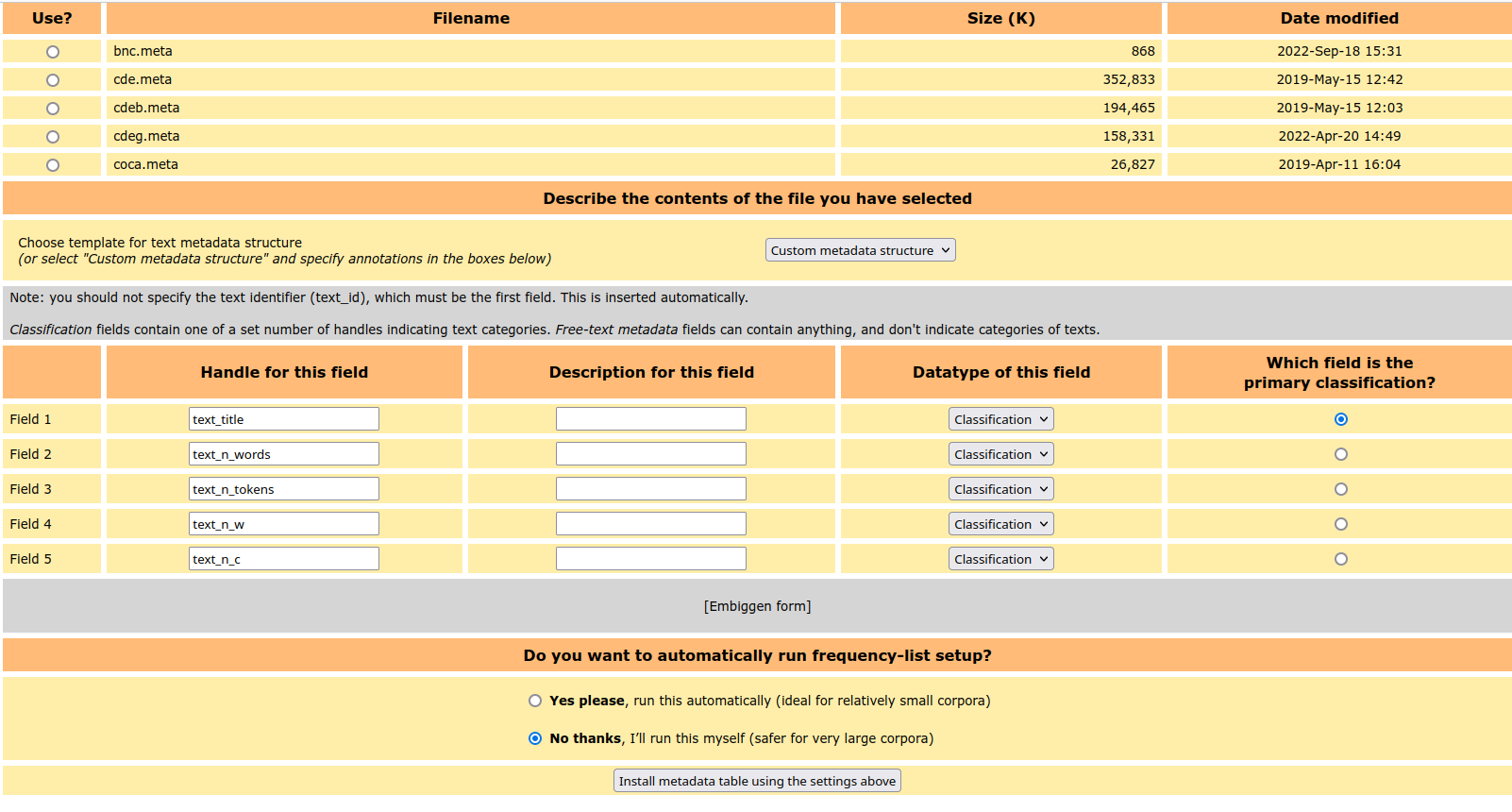The image size is (1512, 812).
Task: Click the Field 4 description input
Action: click(x=651, y=524)
